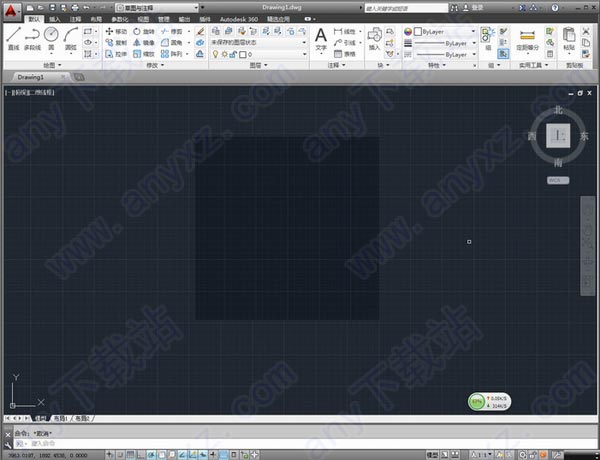Click the Stretch (拉伸) tool
This screenshot has height=460, width=600.
click(116, 54)
